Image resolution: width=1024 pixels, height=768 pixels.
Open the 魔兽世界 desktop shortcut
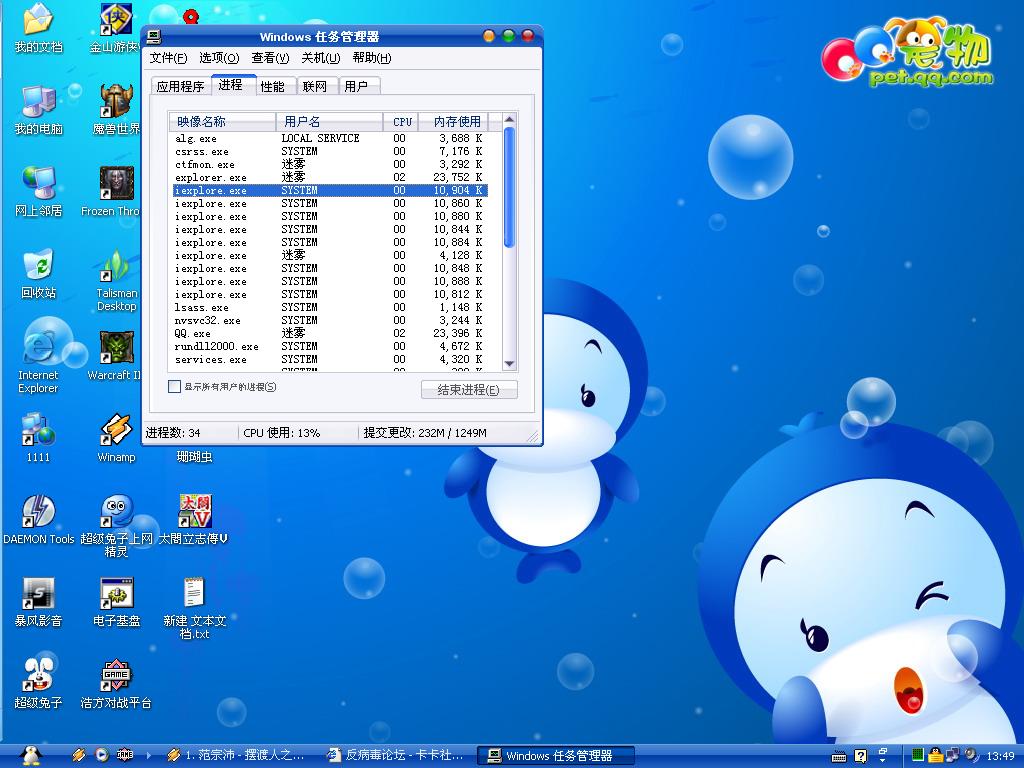[116, 102]
